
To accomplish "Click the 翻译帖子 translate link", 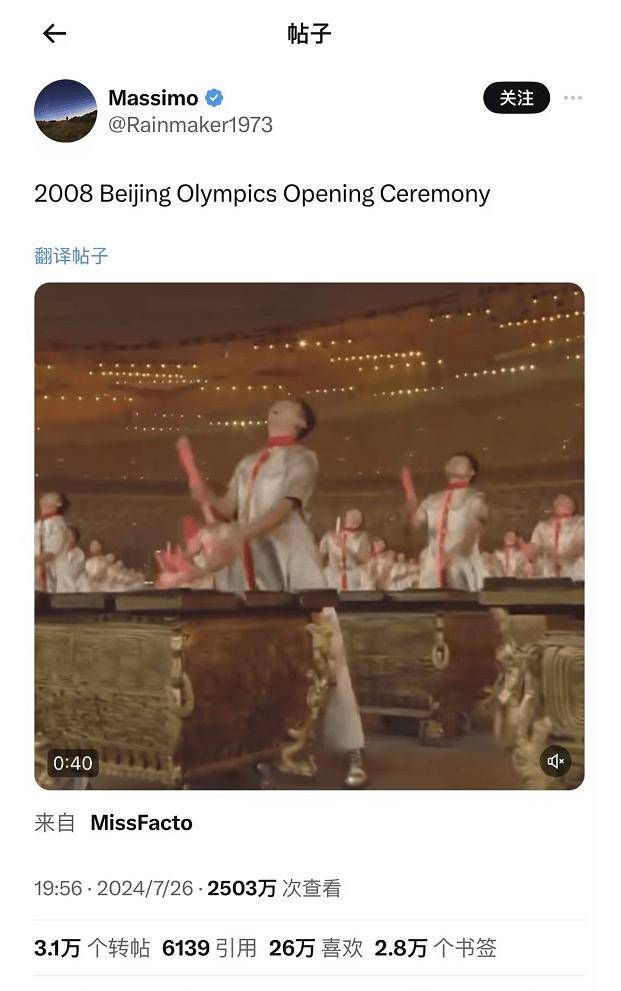I will coord(71,256).
